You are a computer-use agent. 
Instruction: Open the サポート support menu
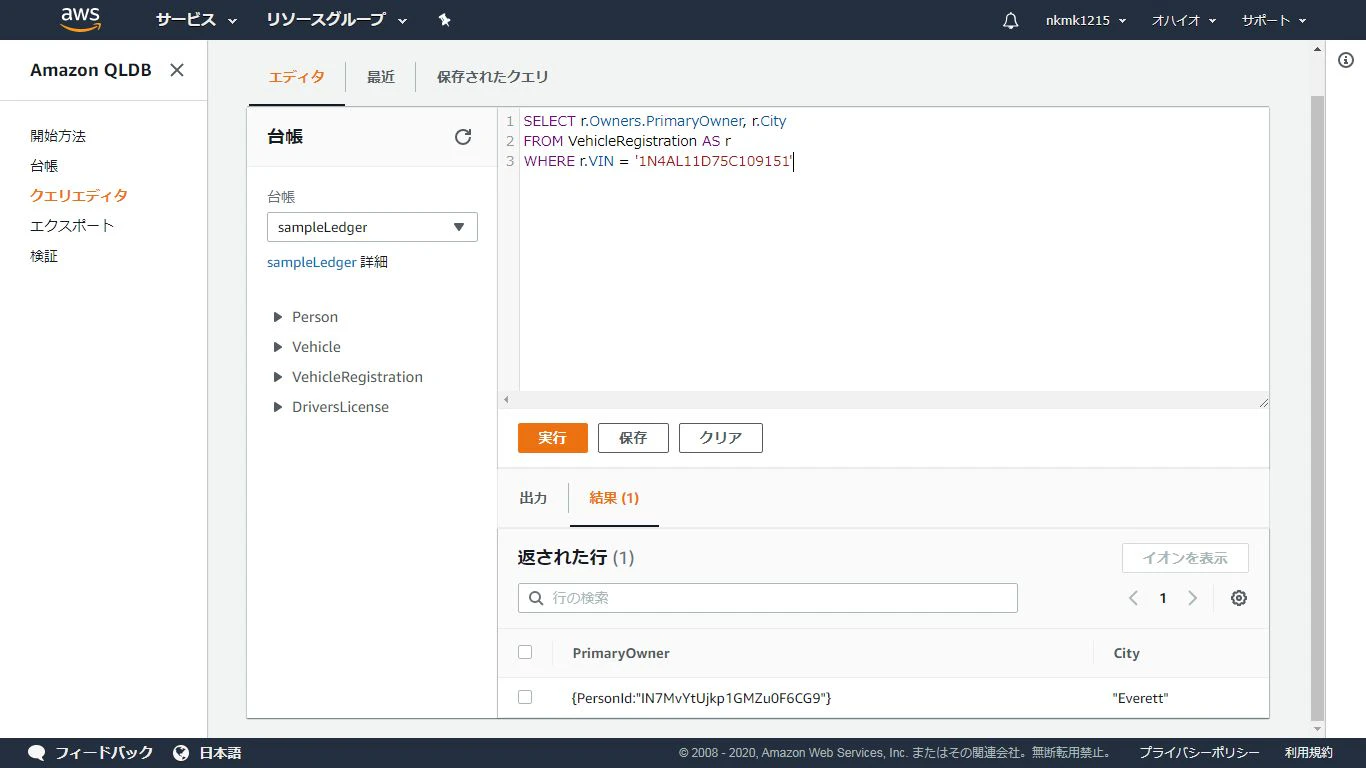(1274, 20)
